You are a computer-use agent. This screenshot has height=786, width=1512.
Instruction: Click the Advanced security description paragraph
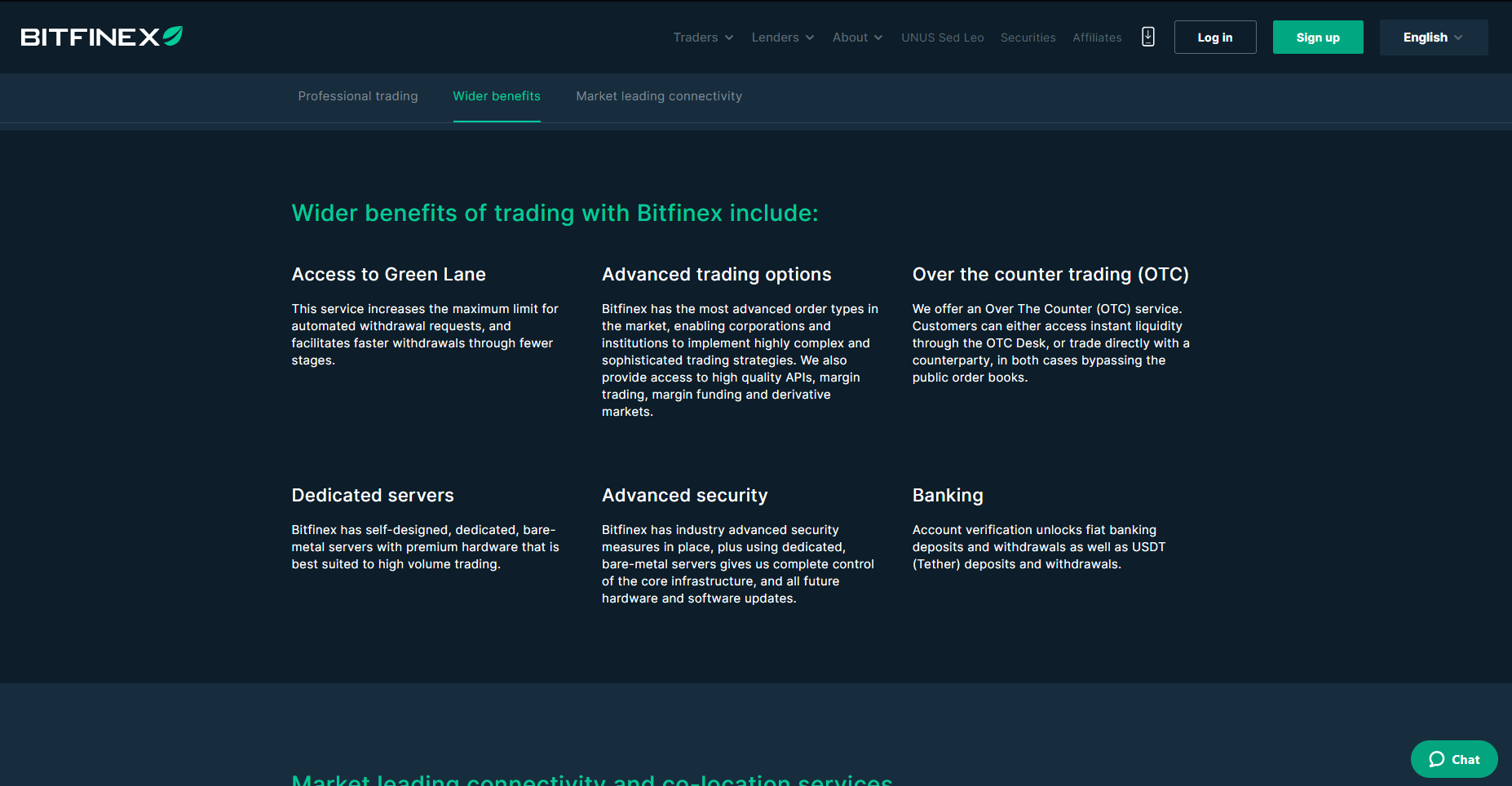737,564
